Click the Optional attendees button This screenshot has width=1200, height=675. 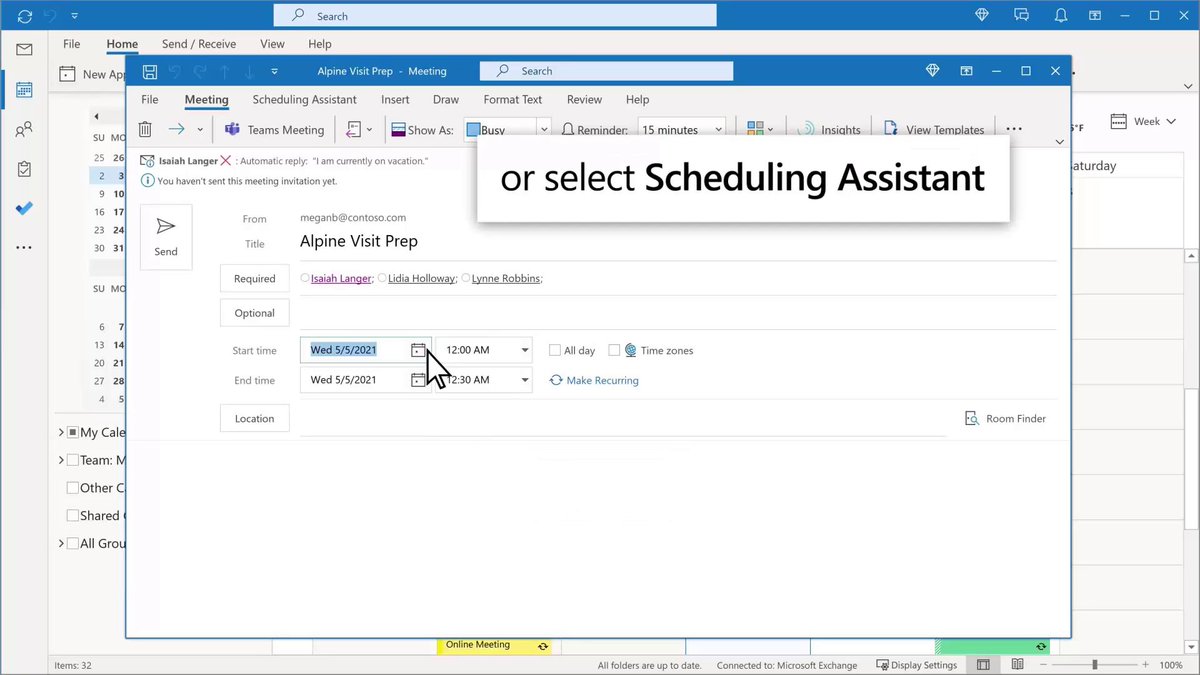coord(255,313)
